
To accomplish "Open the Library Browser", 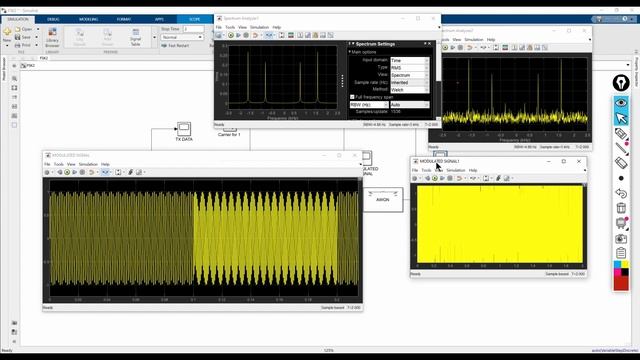I will point(52,38).
